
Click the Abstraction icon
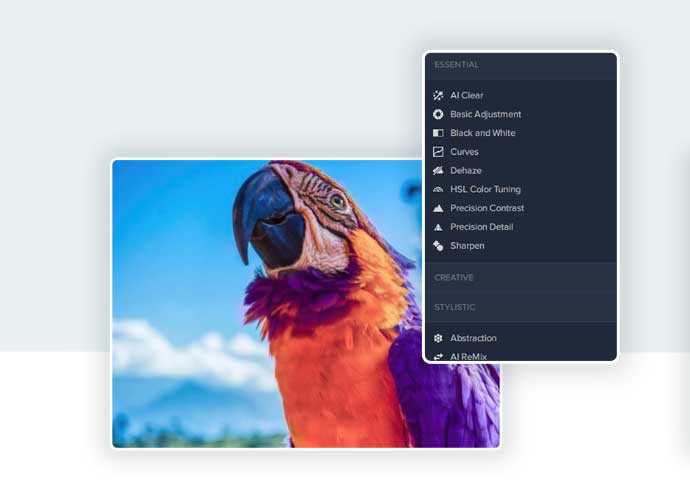[x=438, y=338]
